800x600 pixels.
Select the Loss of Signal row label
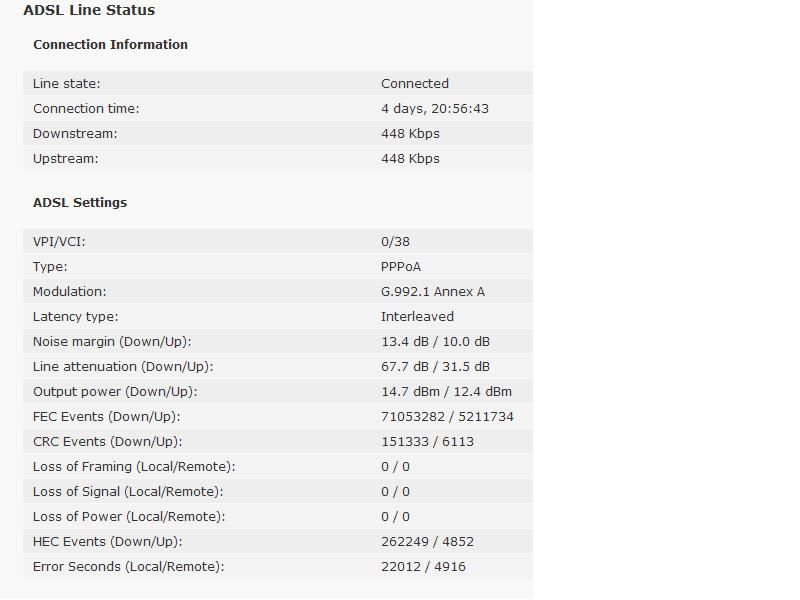click(x=128, y=492)
